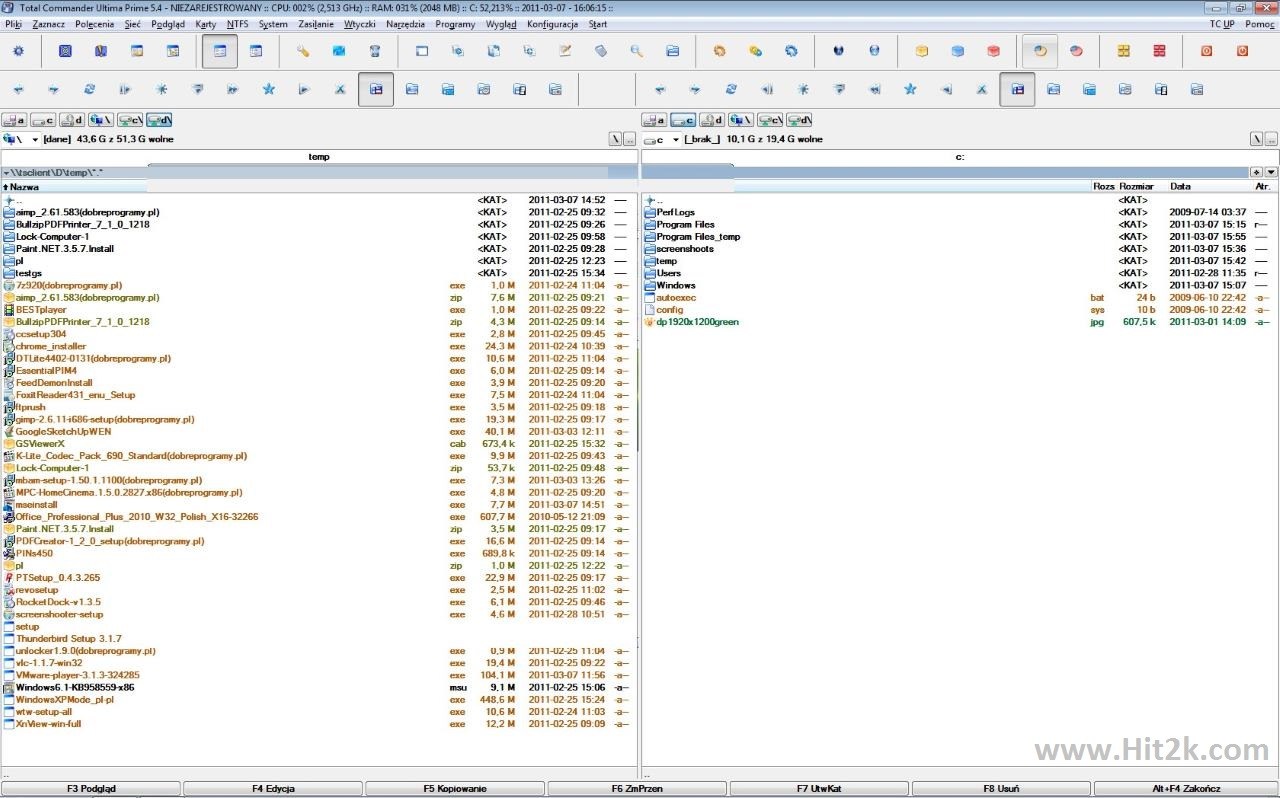Open the Konfiguracja menu

552,24
